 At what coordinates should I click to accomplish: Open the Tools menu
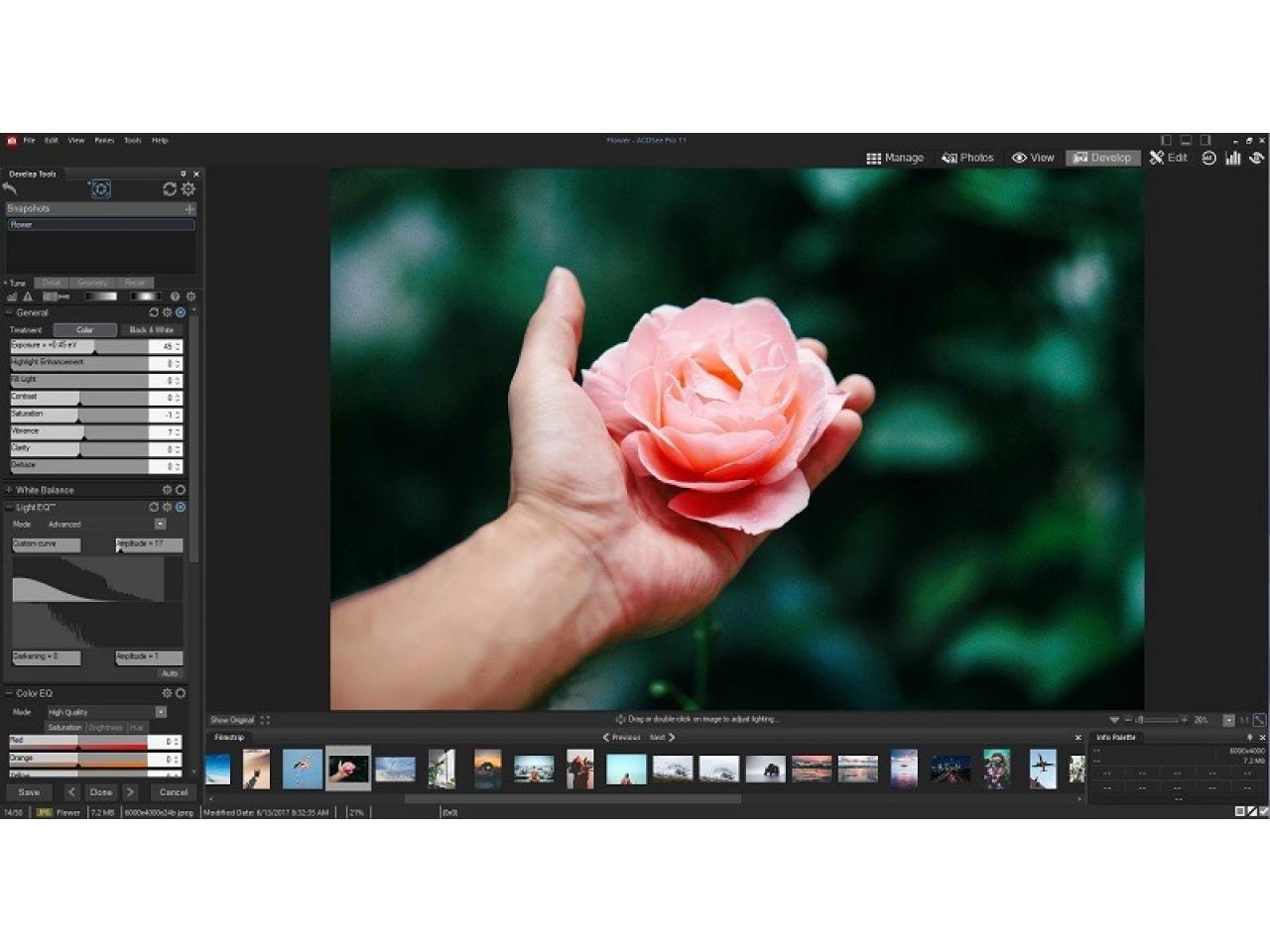[x=132, y=141]
